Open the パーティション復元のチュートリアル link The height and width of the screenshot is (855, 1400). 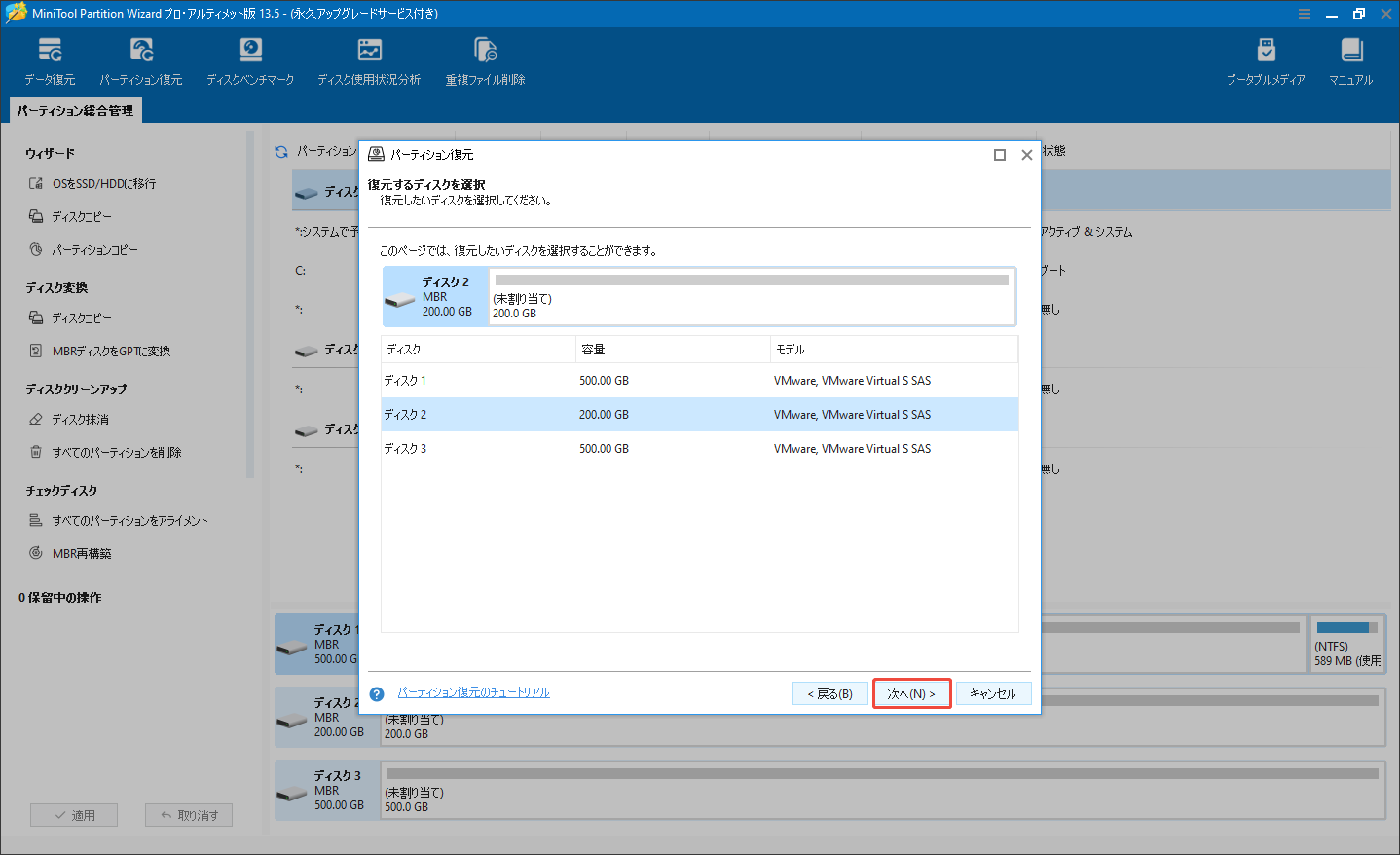(x=473, y=692)
